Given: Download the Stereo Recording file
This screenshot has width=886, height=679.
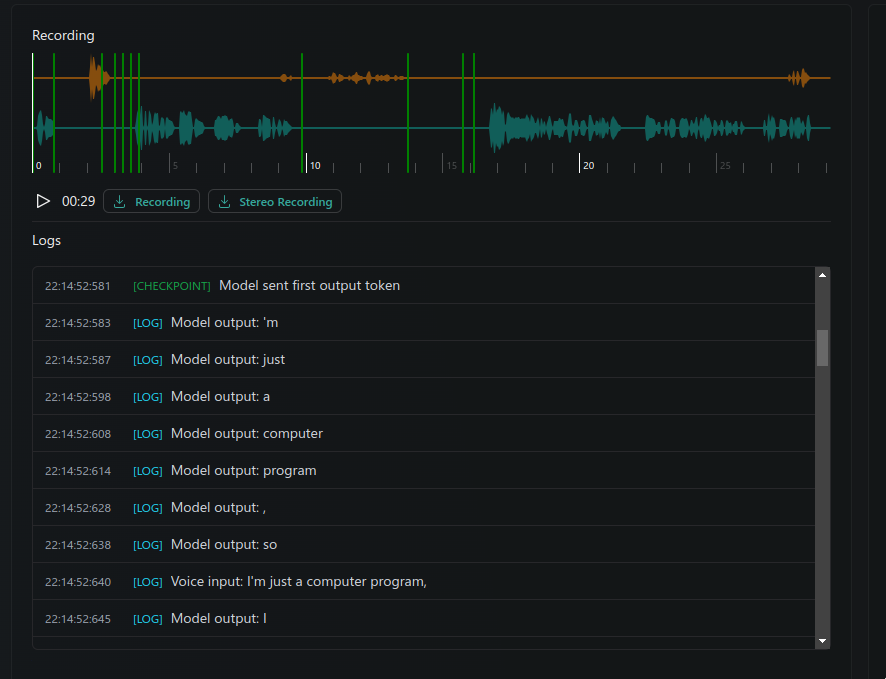Looking at the screenshot, I should tap(275, 202).
